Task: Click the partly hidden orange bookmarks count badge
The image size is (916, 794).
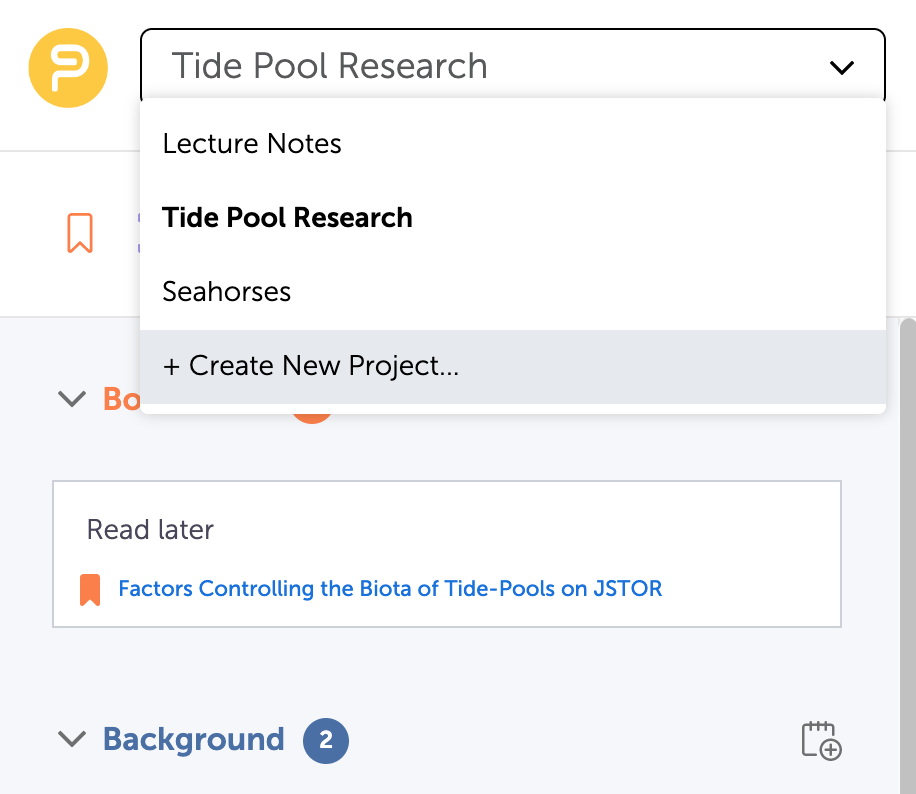Action: point(312,418)
